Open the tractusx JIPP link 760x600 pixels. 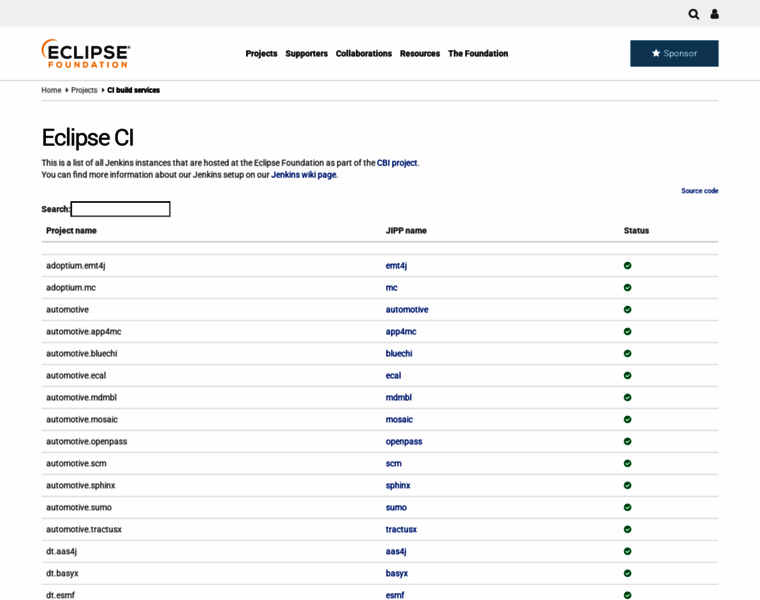(x=401, y=529)
